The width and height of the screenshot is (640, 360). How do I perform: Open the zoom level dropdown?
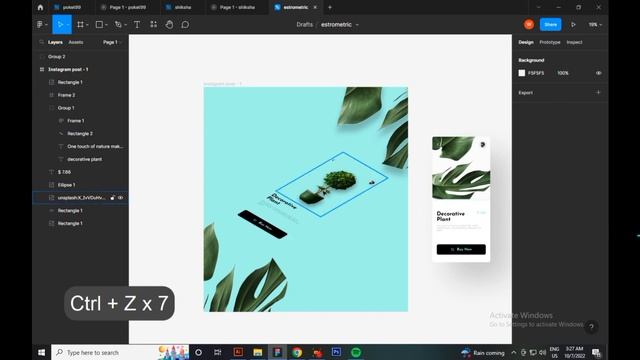(x=595, y=24)
